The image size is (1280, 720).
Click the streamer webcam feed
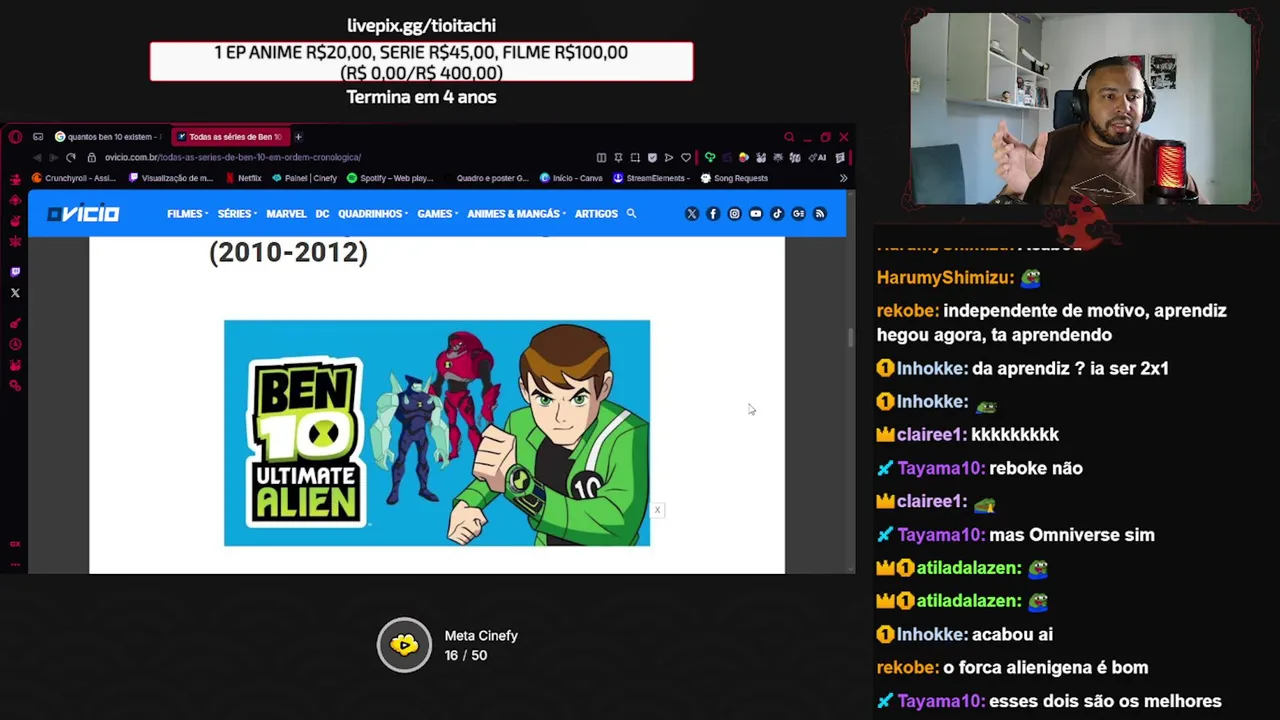[x=1080, y=109]
